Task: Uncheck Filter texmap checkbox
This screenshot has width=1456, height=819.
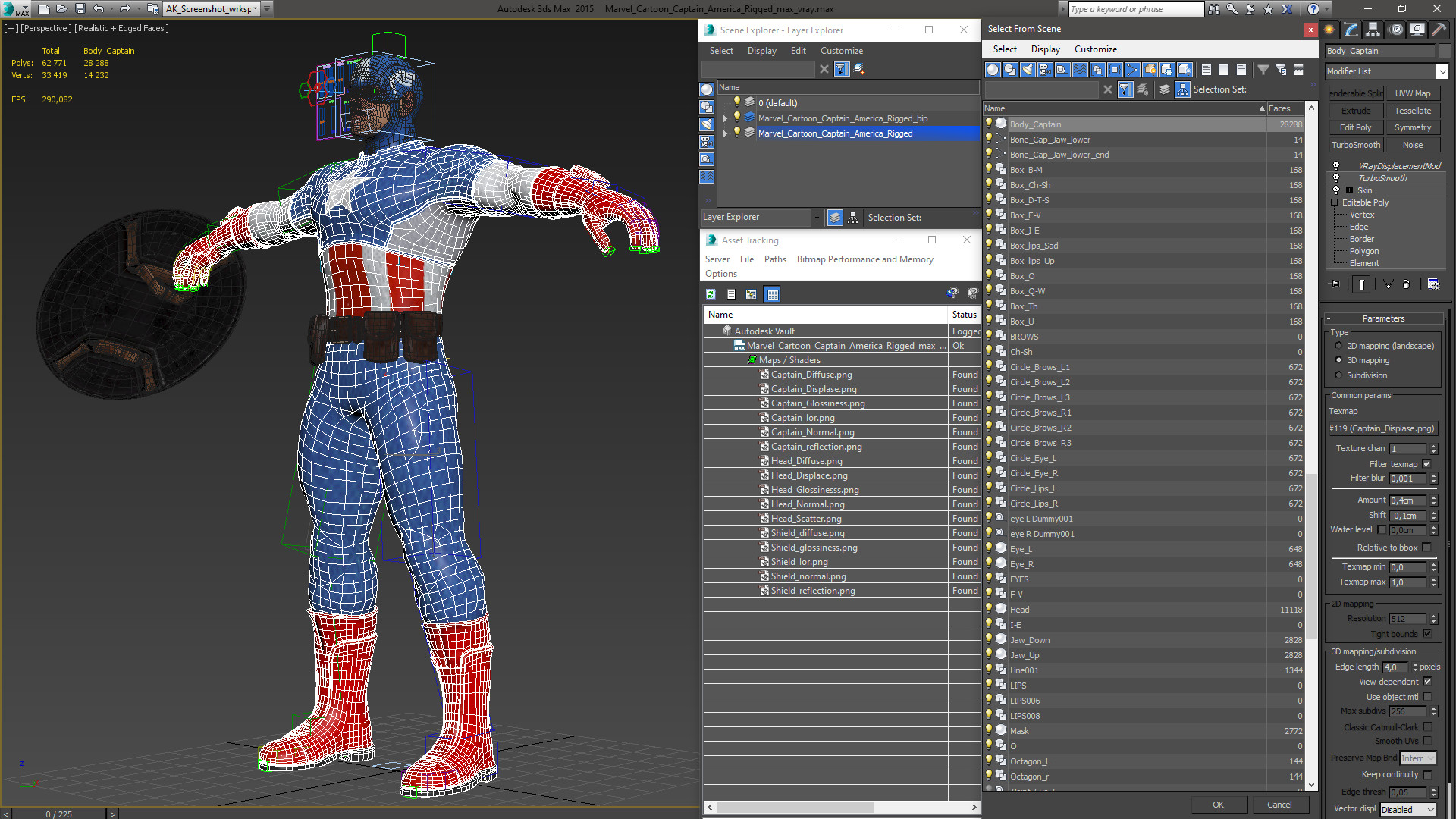Action: point(1427,464)
